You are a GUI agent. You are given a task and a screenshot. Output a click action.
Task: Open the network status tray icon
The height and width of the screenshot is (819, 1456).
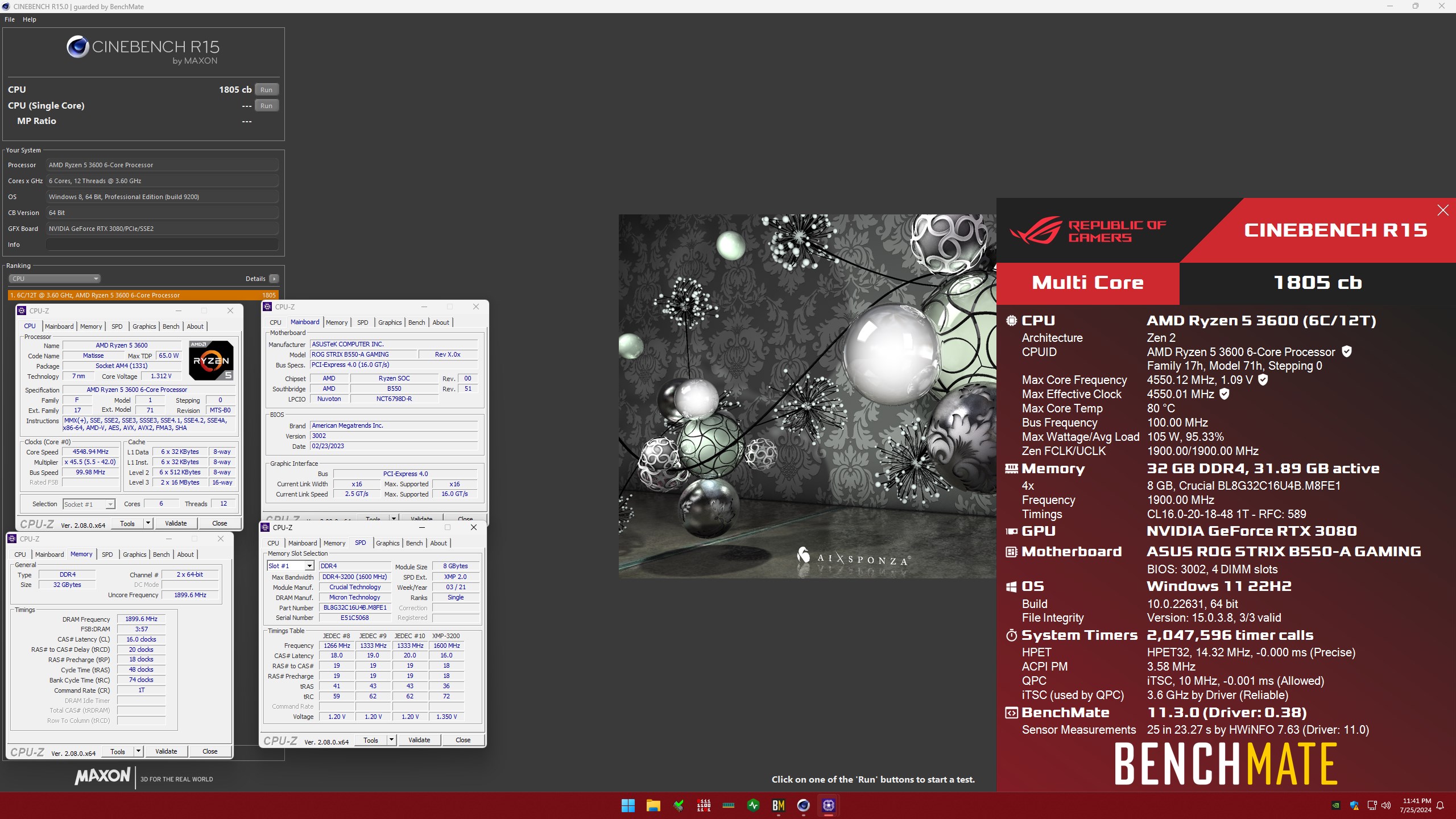[1372, 805]
